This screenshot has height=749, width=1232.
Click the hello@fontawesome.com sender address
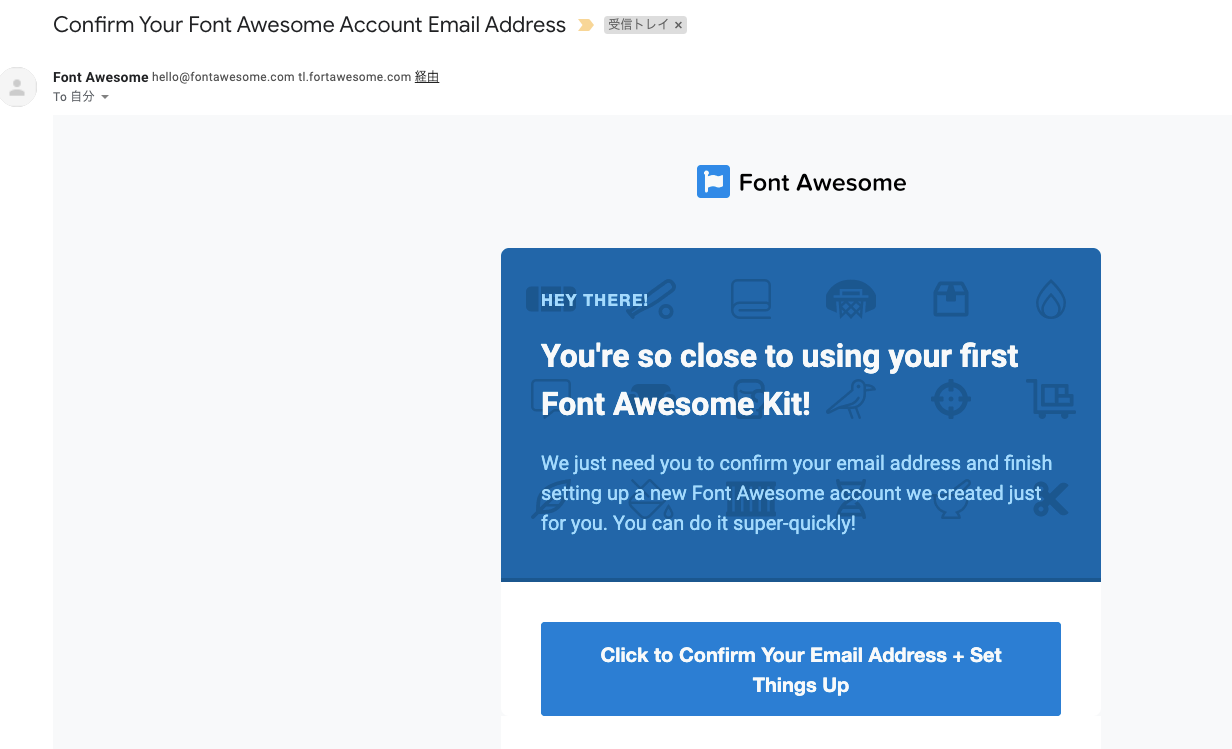click(223, 77)
